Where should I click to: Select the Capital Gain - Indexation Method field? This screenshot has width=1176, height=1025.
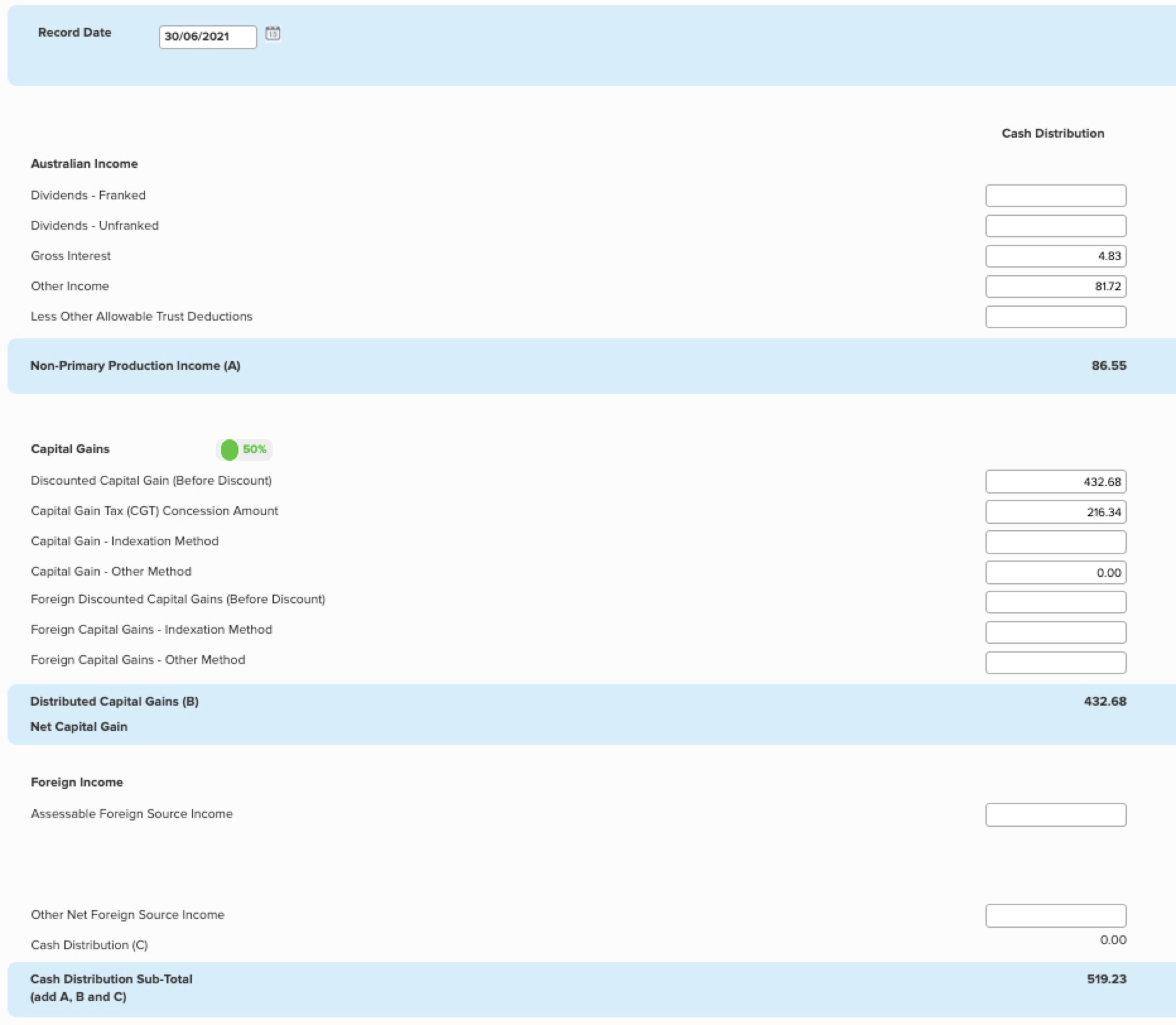click(x=1055, y=542)
